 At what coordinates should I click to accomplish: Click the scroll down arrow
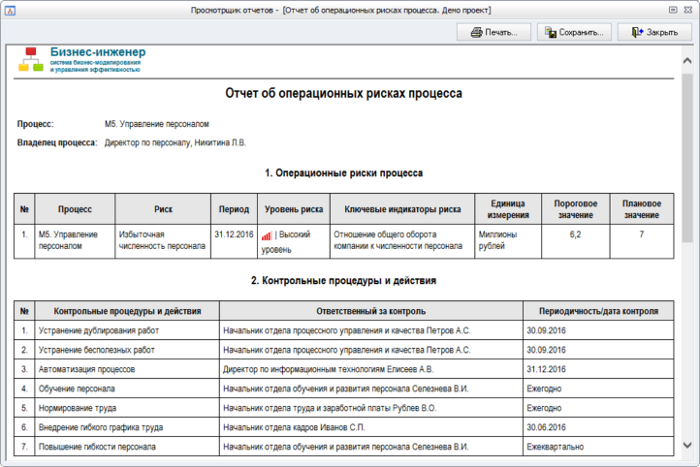(687, 445)
